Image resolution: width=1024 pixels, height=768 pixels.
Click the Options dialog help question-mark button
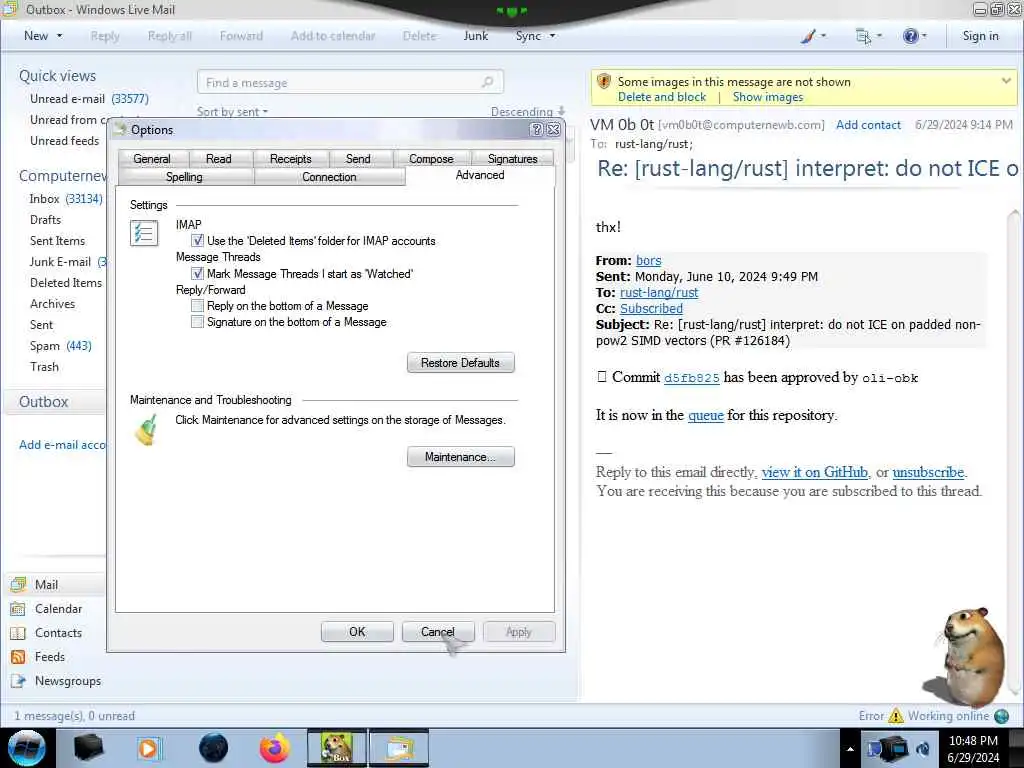(537, 129)
